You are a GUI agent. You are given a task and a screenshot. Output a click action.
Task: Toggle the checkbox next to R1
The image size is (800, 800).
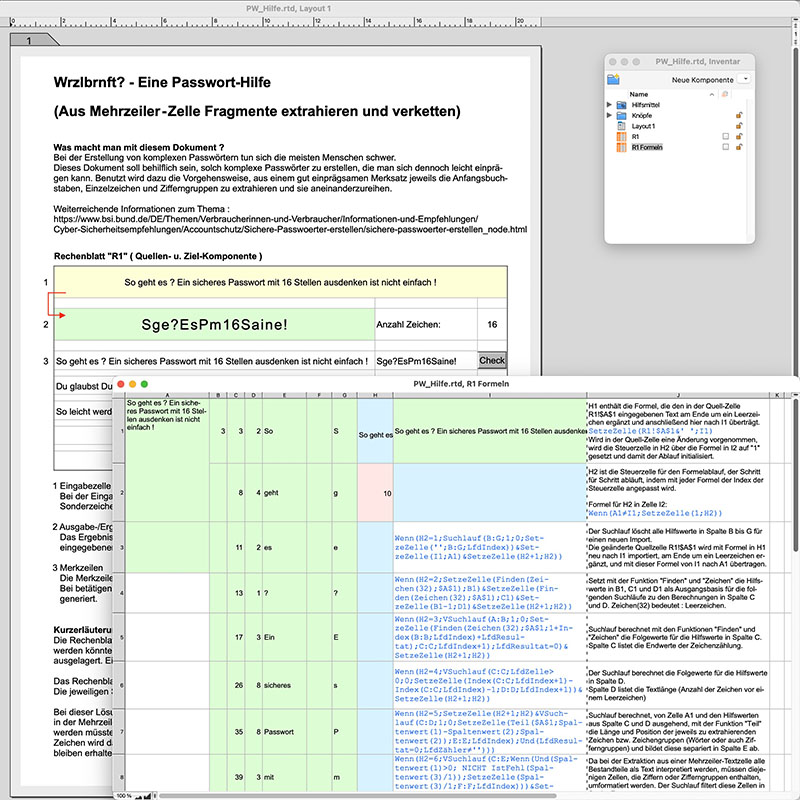click(726, 137)
